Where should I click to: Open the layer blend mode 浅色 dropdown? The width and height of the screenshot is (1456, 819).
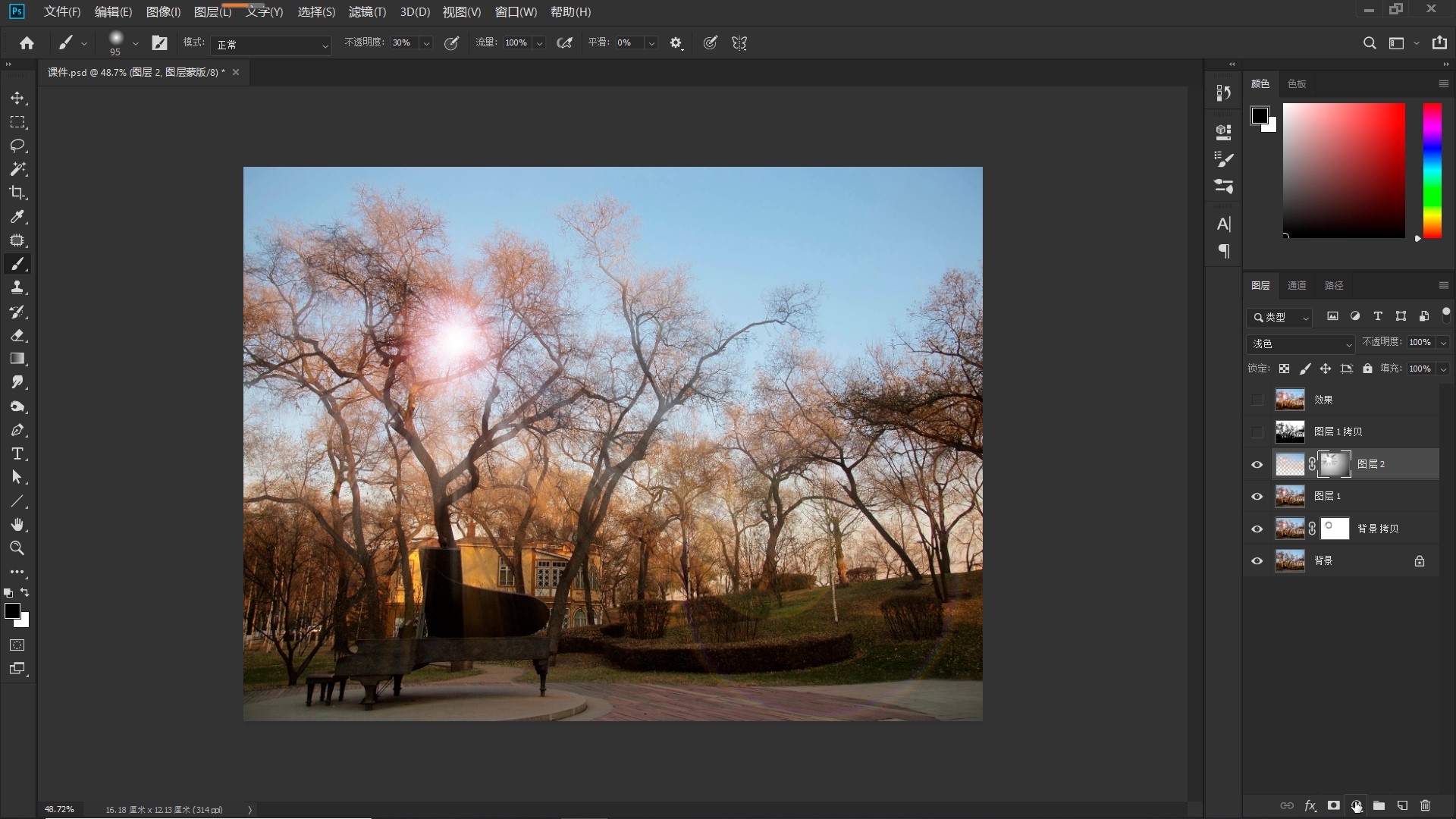click(x=1301, y=344)
